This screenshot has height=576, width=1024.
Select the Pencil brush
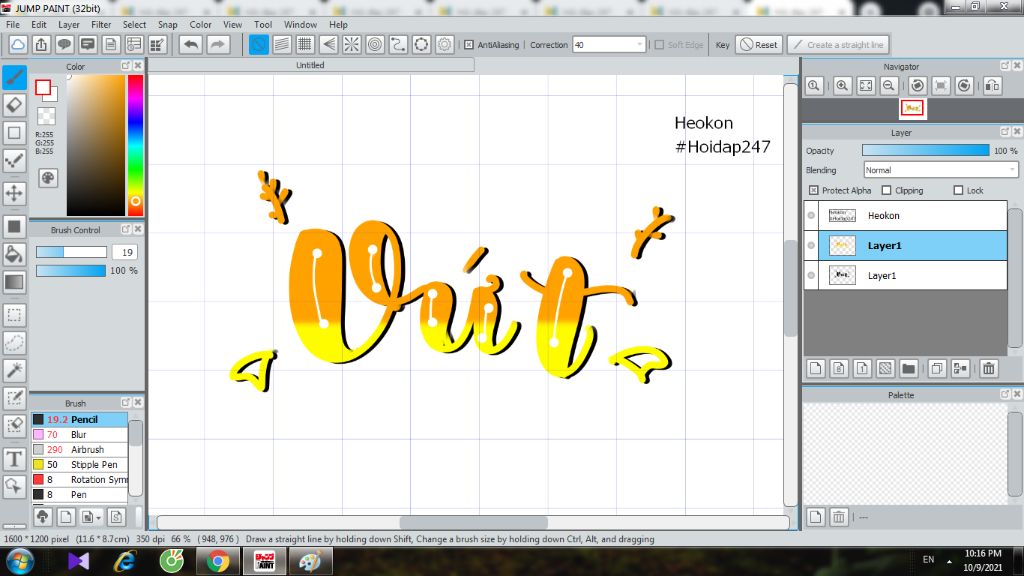(x=79, y=419)
